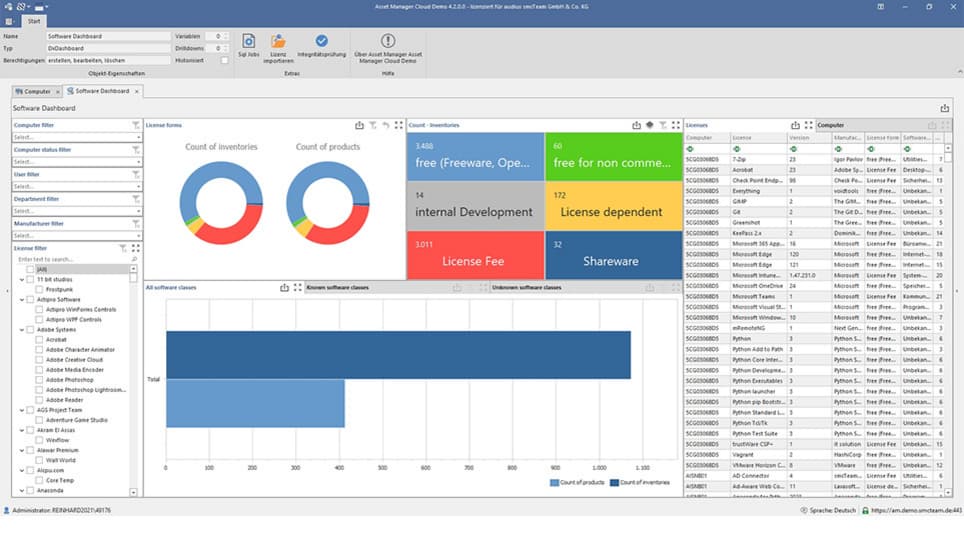Check the Acrobat checkbox
Image resolution: width=964 pixels, height=542 pixels.
39,339
